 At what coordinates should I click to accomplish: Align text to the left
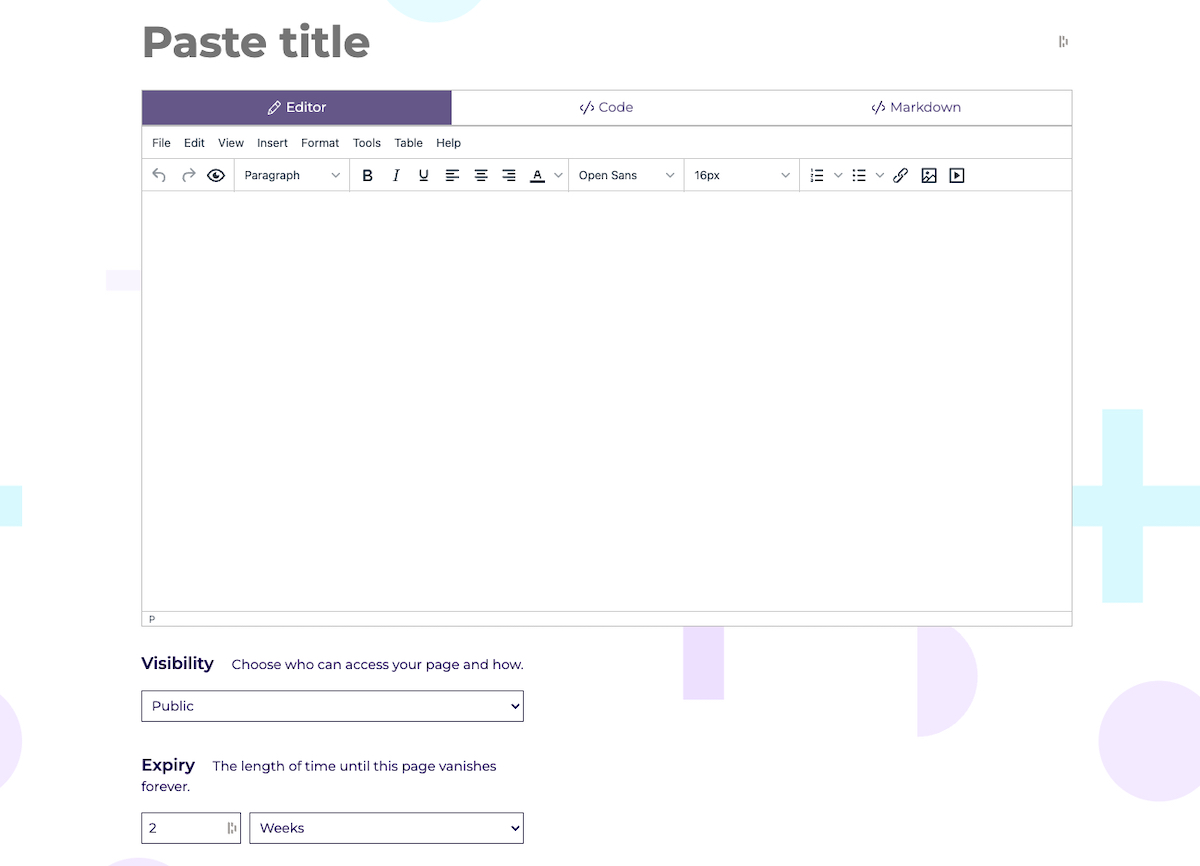click(453, 175)
